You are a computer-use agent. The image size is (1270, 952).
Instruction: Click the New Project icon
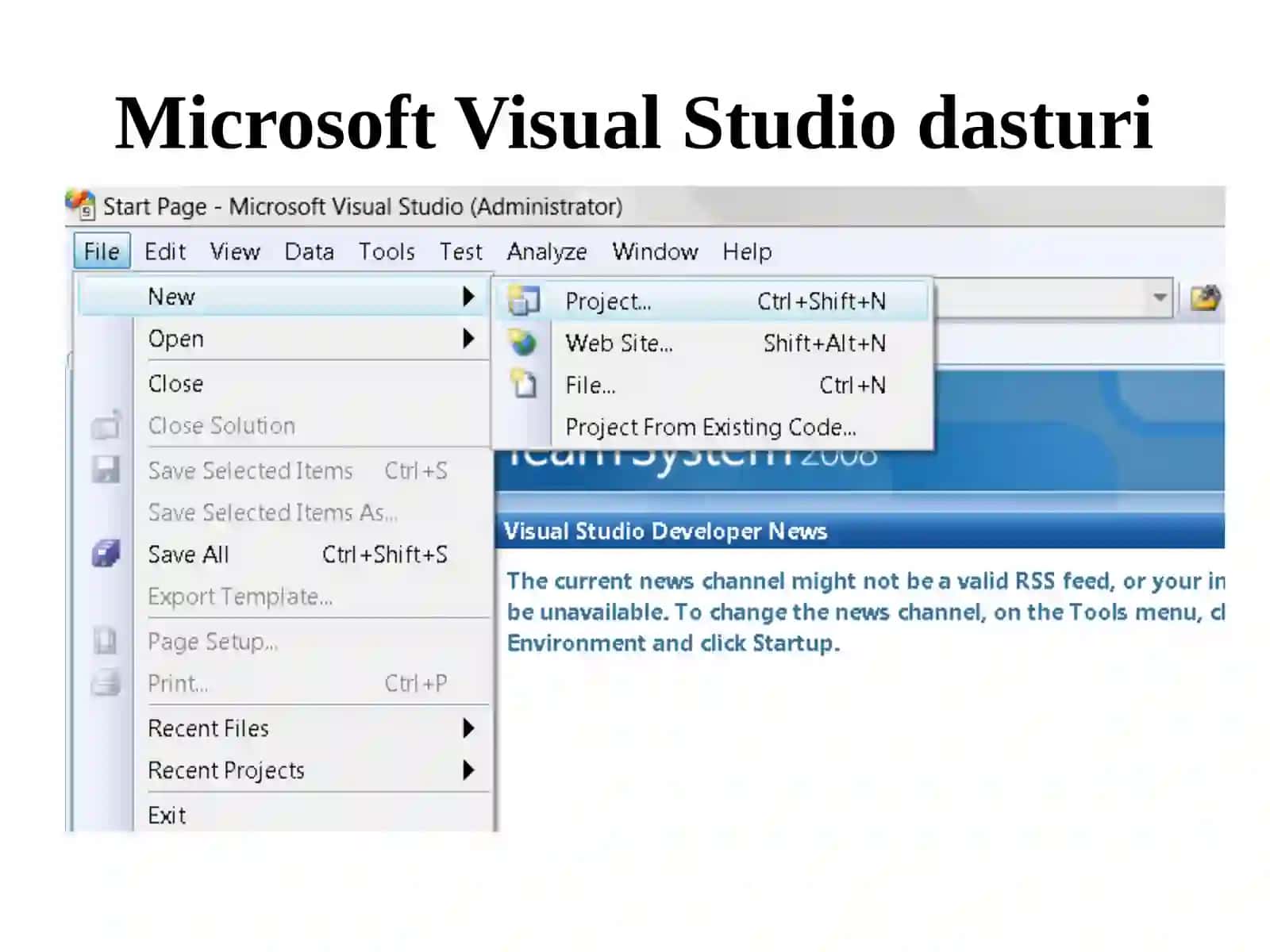(524, 301)
